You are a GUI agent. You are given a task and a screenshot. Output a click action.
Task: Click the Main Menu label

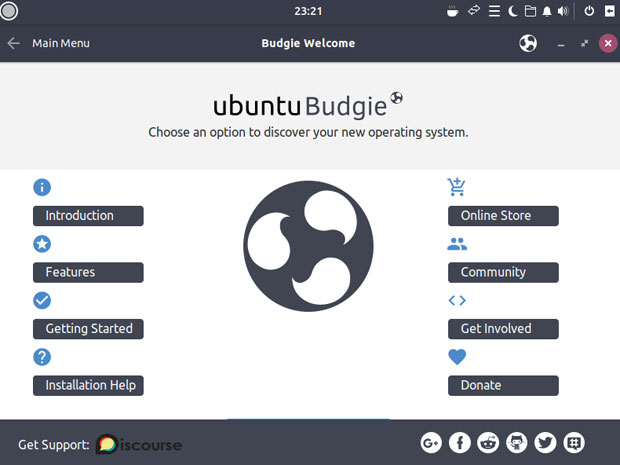coord(61,43)
